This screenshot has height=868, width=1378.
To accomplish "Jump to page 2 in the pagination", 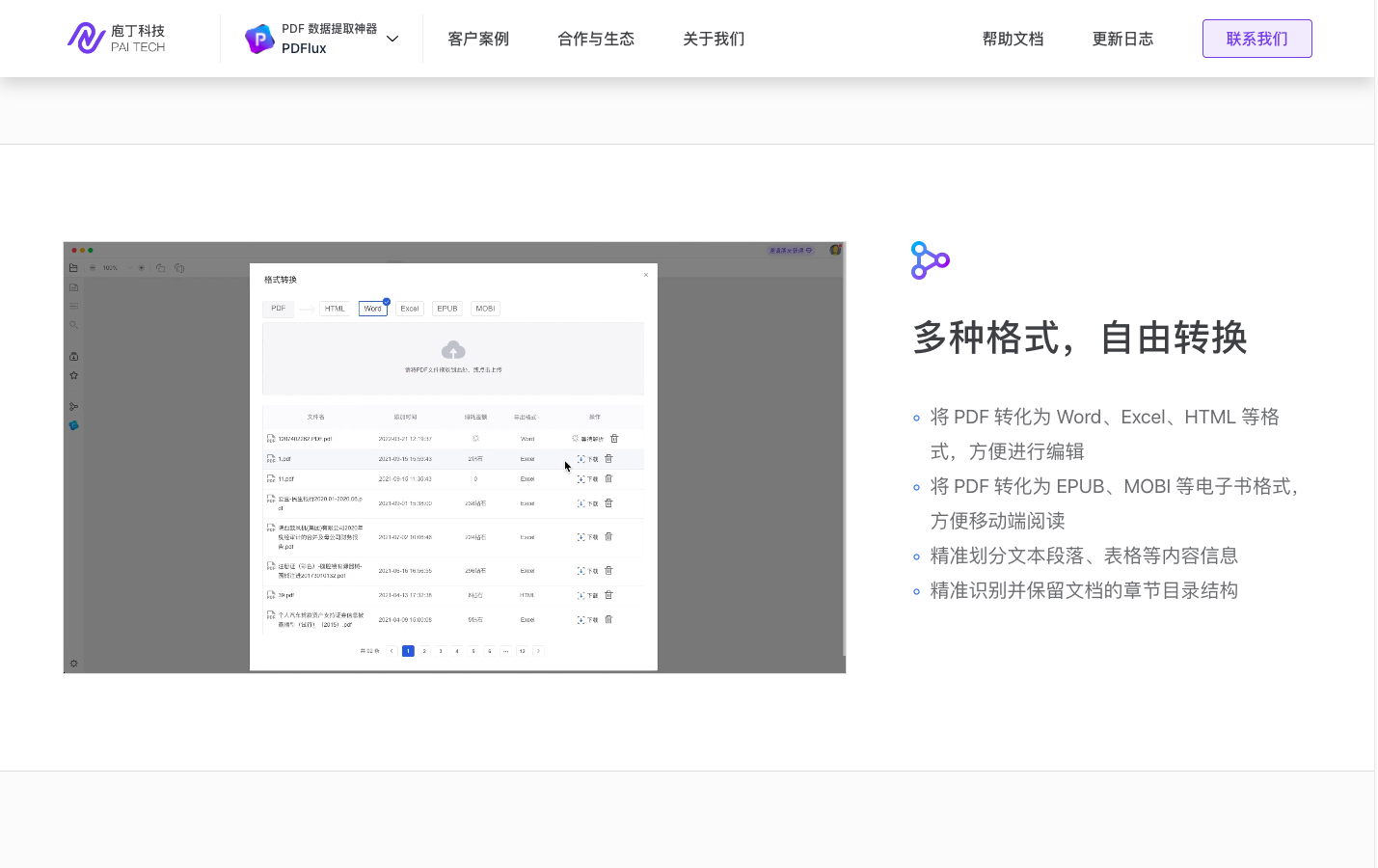I will pyautogui.click(x=424, y=651).
